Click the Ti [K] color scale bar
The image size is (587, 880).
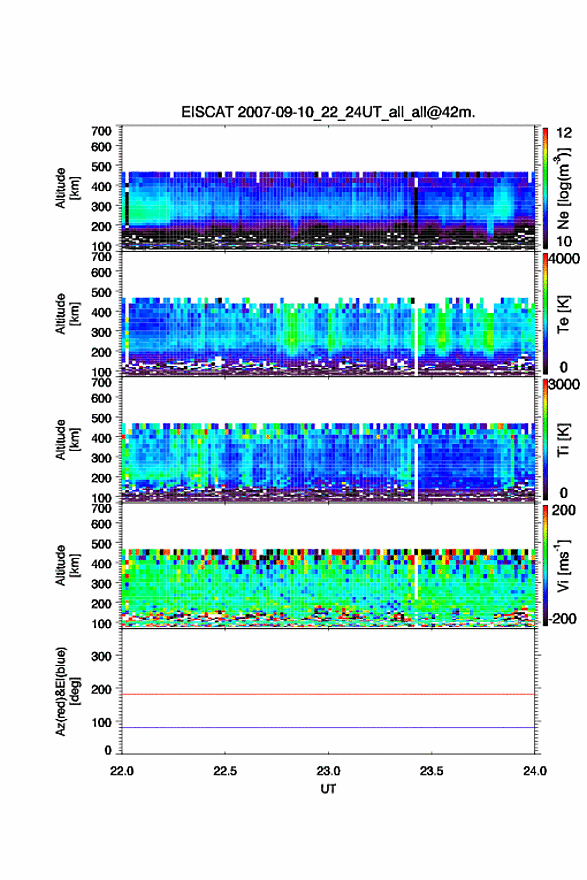545,439
